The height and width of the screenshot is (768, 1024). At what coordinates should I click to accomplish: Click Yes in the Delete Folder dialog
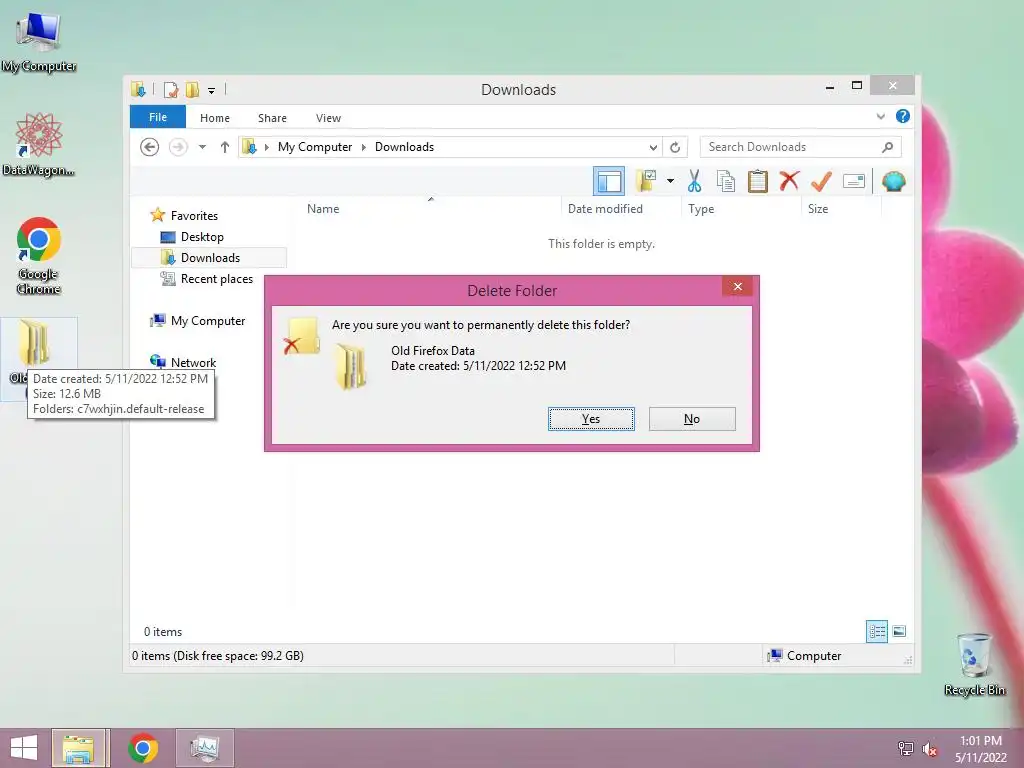(x=591, y=419)
